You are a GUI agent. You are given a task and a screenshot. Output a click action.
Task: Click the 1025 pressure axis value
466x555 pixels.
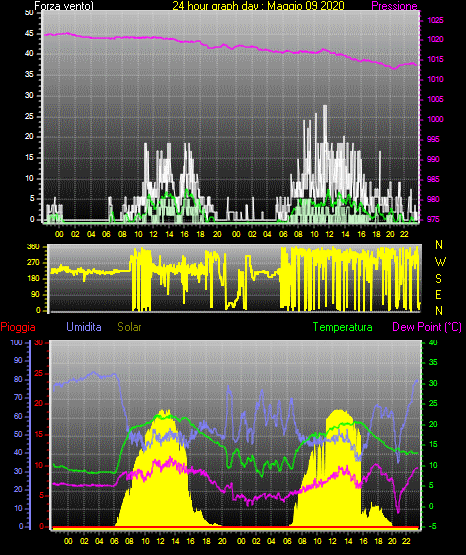point(435,20)
